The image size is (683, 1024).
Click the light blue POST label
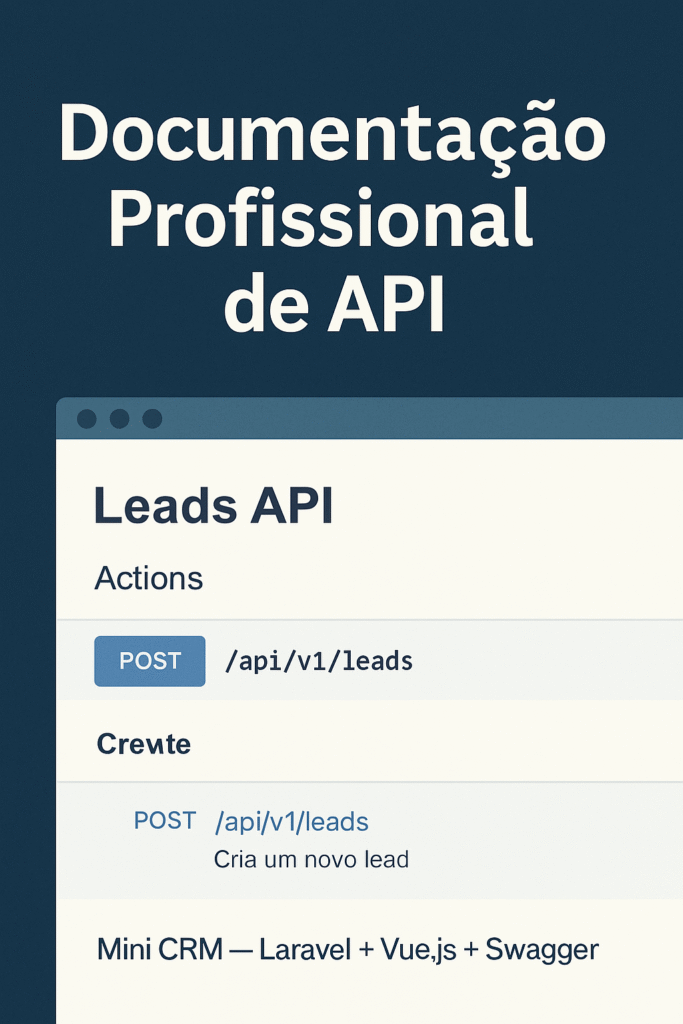pos(165,820)
